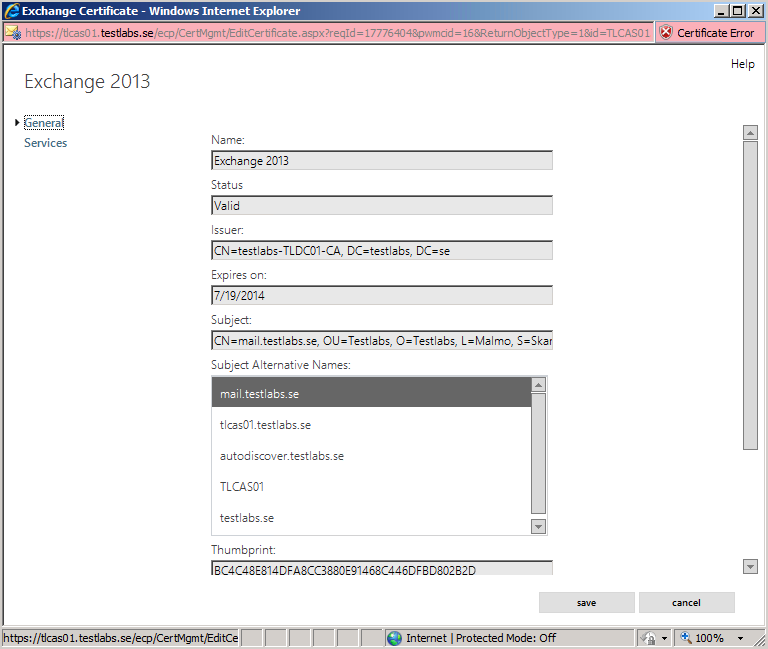Open the Help link
The height and width of the screenshot is (649, 768).
tap(743, 64)
